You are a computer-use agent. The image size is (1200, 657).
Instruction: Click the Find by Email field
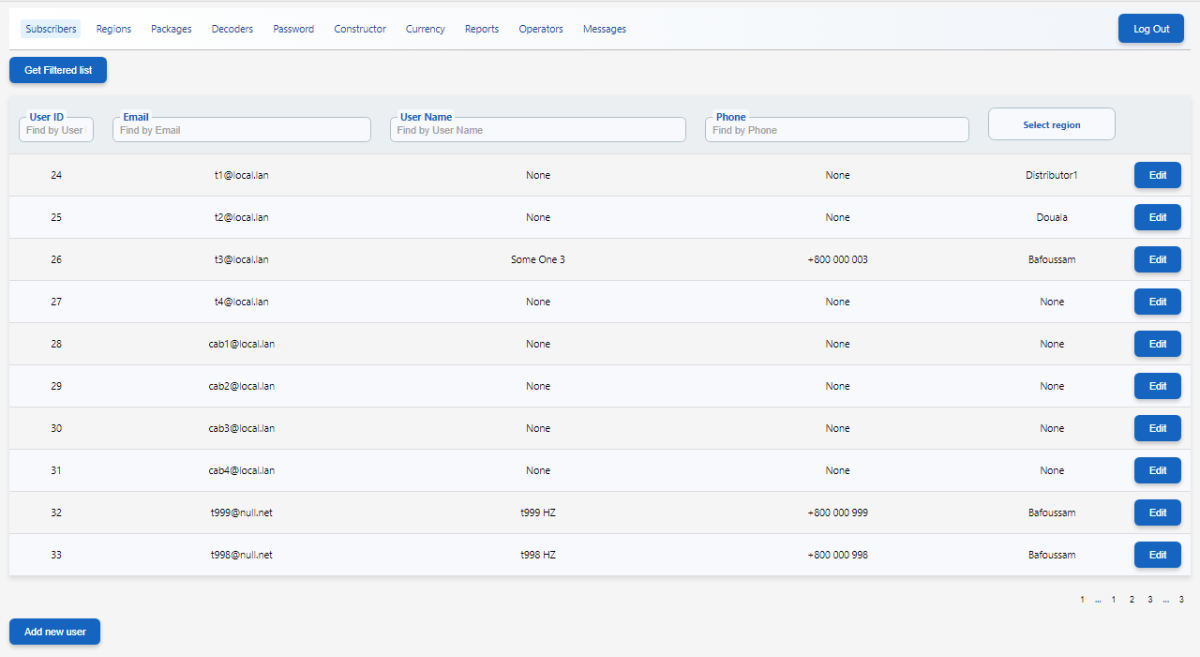click(x=241, y=130)
